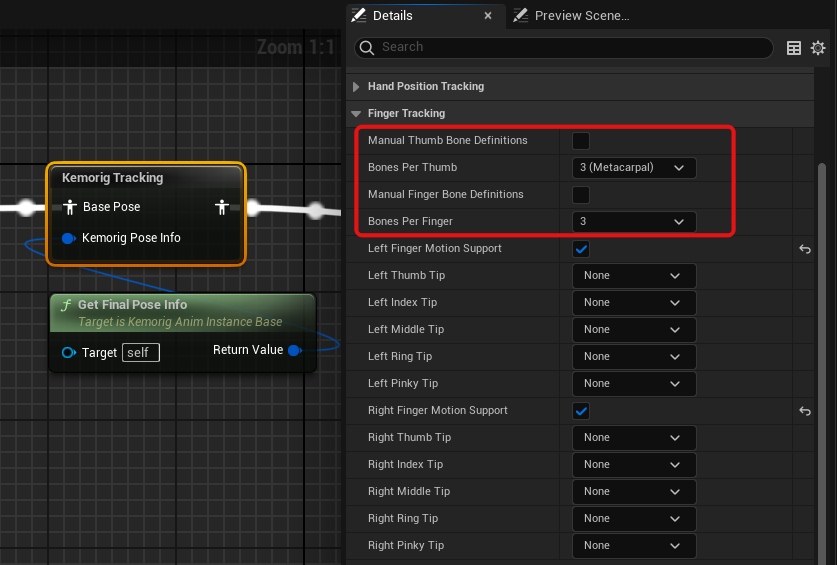Screen dimensions: 837x565
Task: Uncheck Right Finger Motion Support
Action: [581, 411]
